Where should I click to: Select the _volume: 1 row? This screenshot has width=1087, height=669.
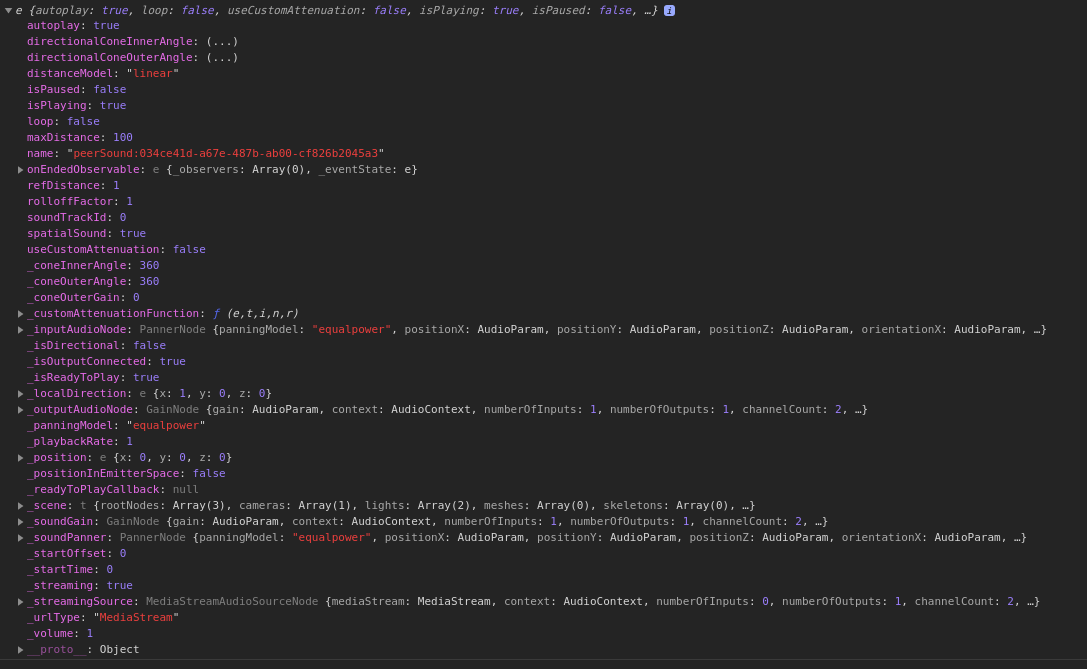coord(60,634)
